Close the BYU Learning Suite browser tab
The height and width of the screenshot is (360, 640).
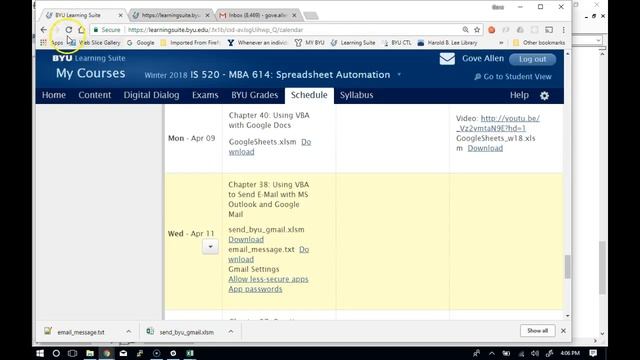[x=120, y=15]
